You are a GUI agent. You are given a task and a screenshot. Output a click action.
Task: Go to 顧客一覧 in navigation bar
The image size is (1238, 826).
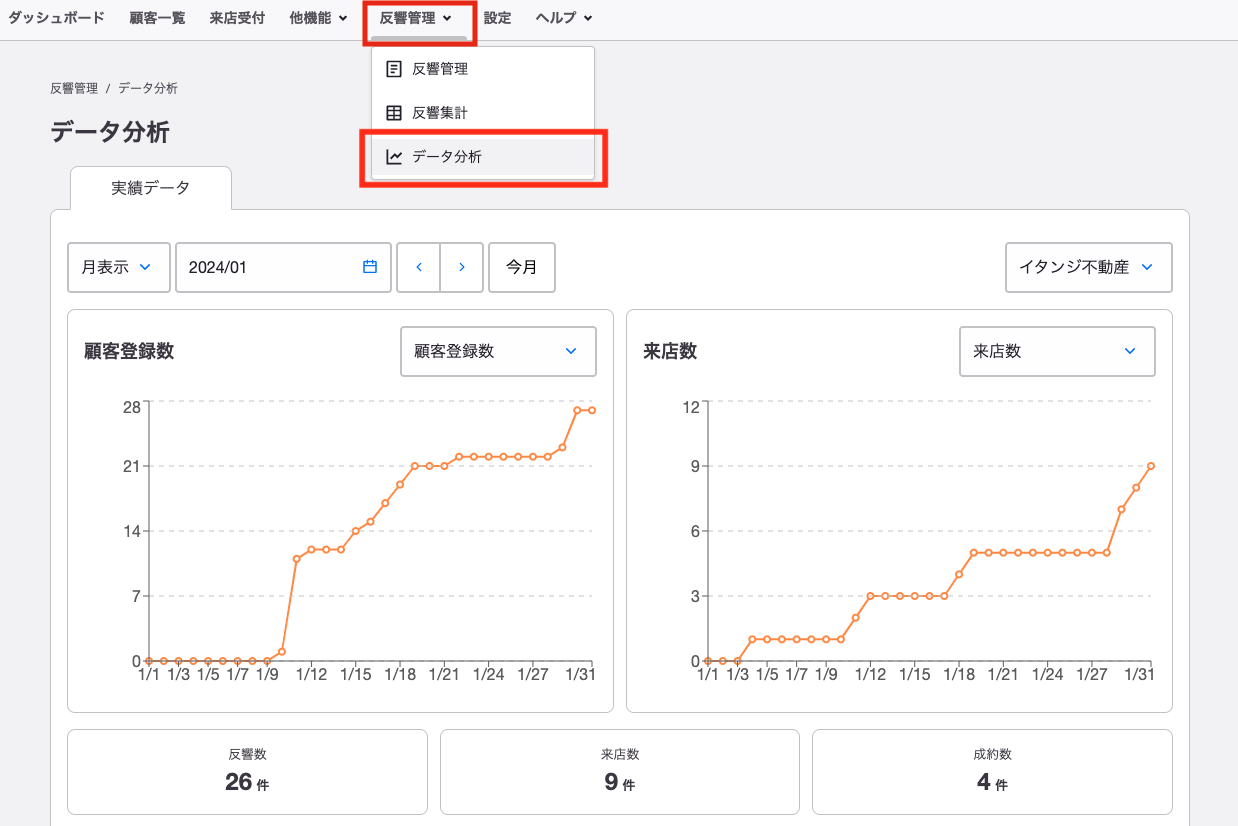157,18
